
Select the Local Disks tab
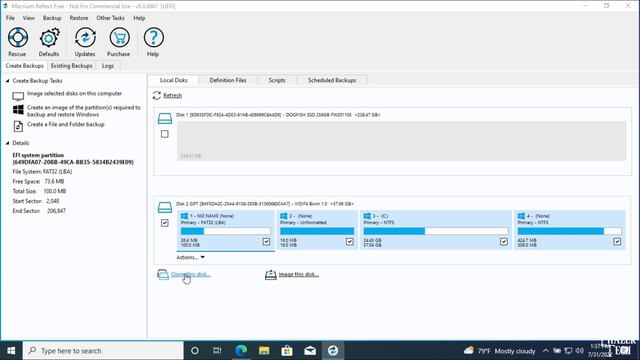coord(173,80)
